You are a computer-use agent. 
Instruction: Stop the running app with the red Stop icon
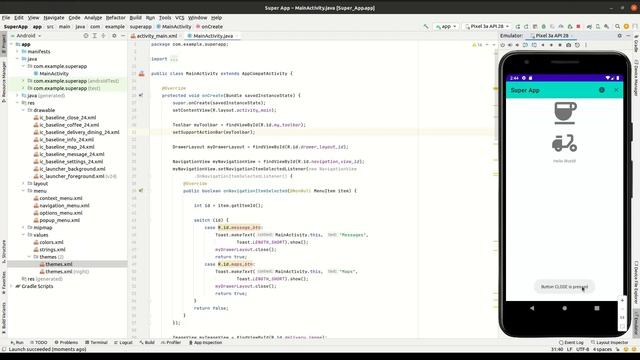578,27
